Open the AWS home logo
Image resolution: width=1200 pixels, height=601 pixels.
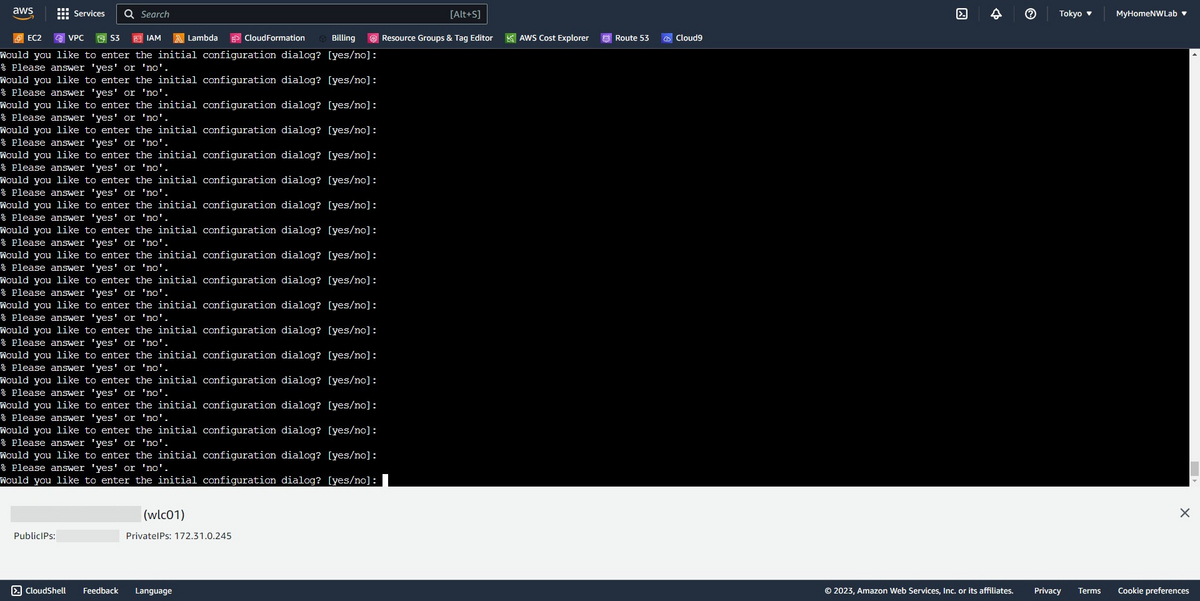click(x=23, y=14)
